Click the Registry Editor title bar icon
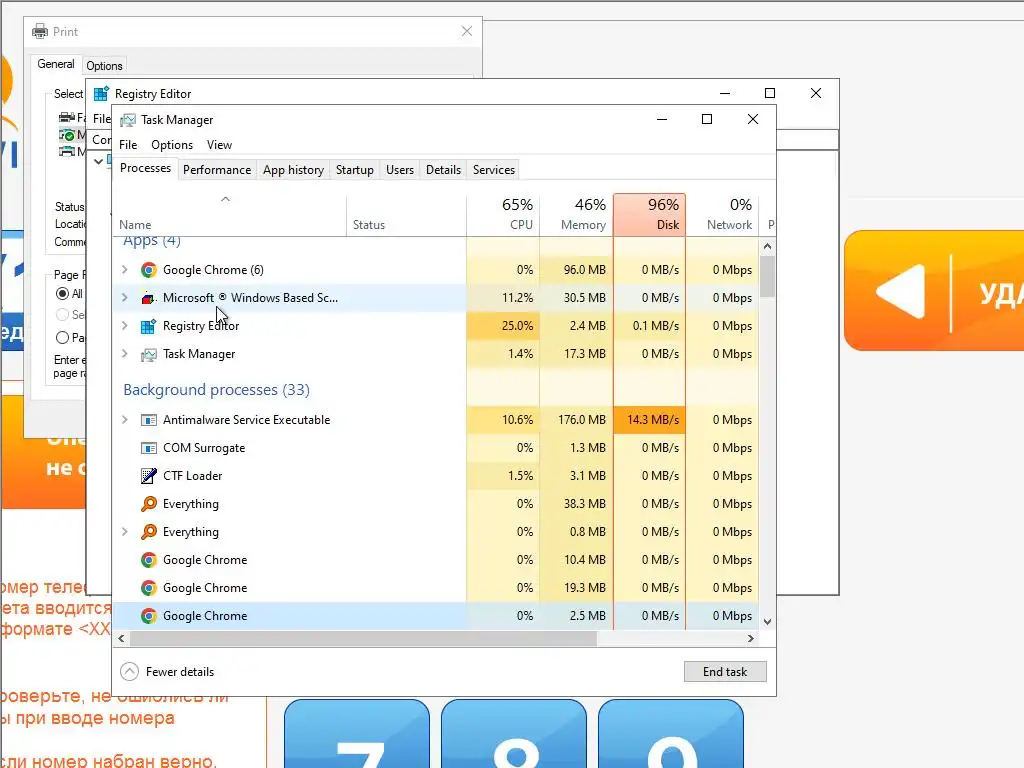 (101, 94)
